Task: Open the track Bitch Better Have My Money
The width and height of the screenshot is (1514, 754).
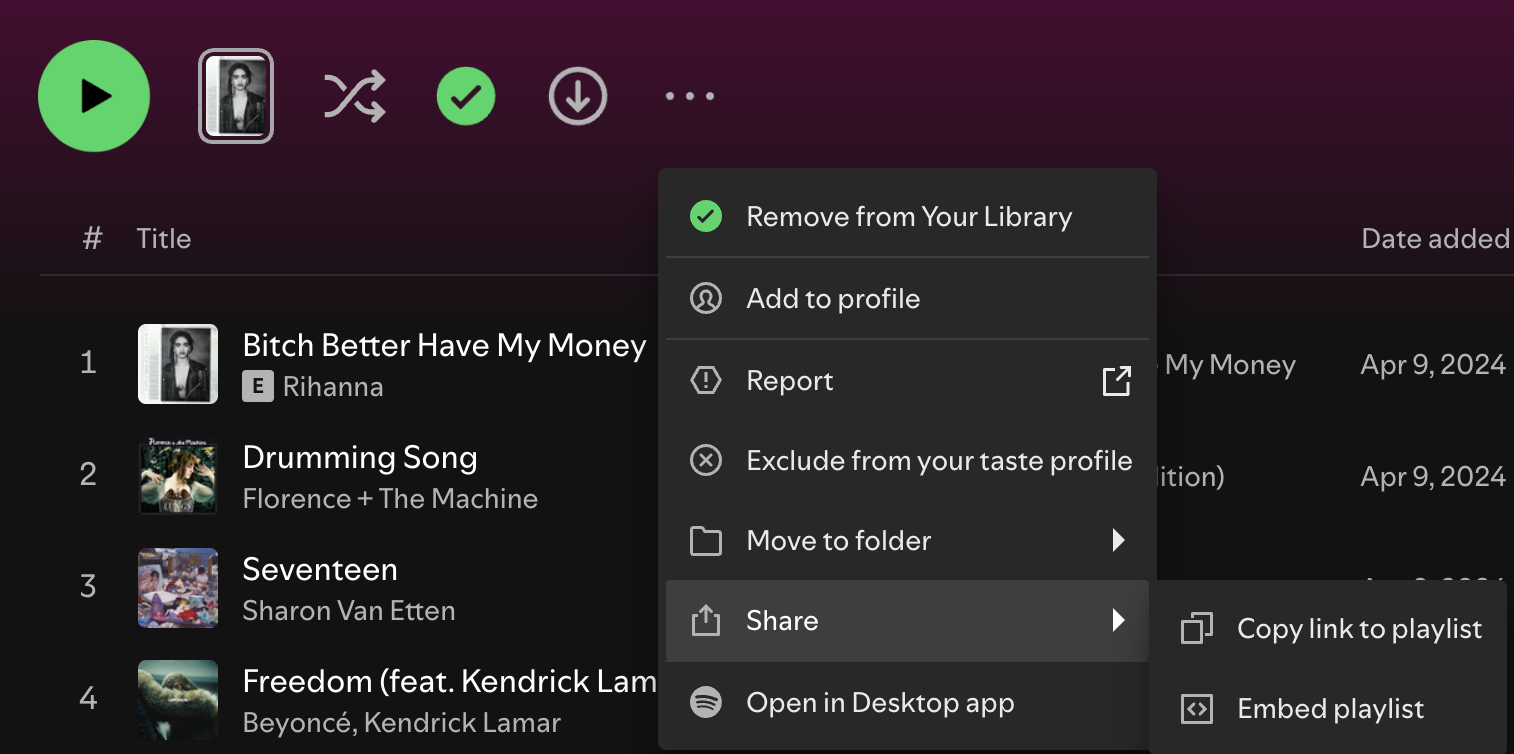Action: pyautogui.click(x=444, y=345)
